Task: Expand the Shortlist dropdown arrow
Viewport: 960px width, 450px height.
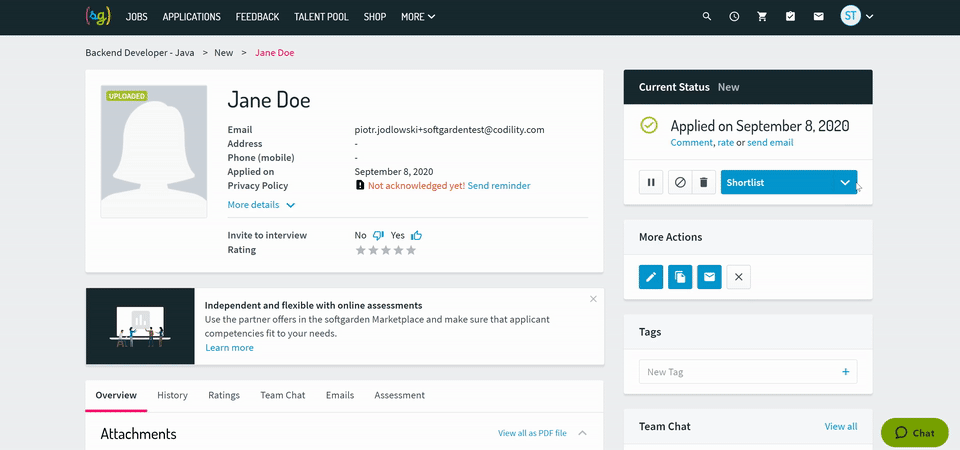Action: pos(845,183)
